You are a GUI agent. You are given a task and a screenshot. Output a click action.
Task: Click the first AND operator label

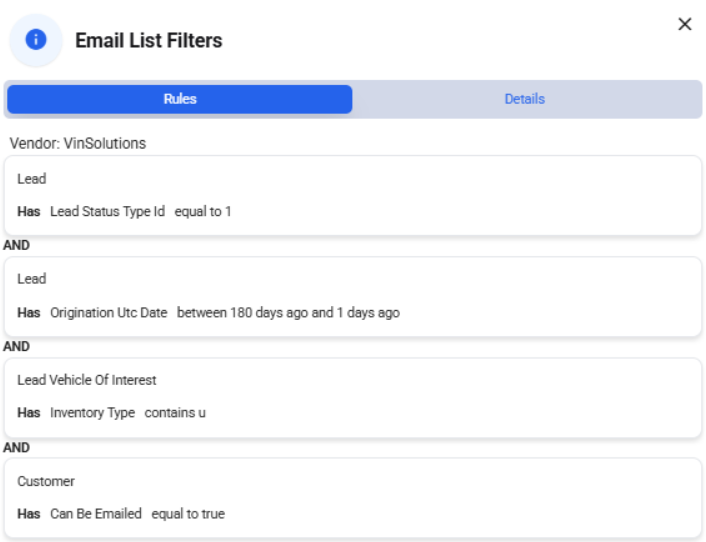[17, 245]
